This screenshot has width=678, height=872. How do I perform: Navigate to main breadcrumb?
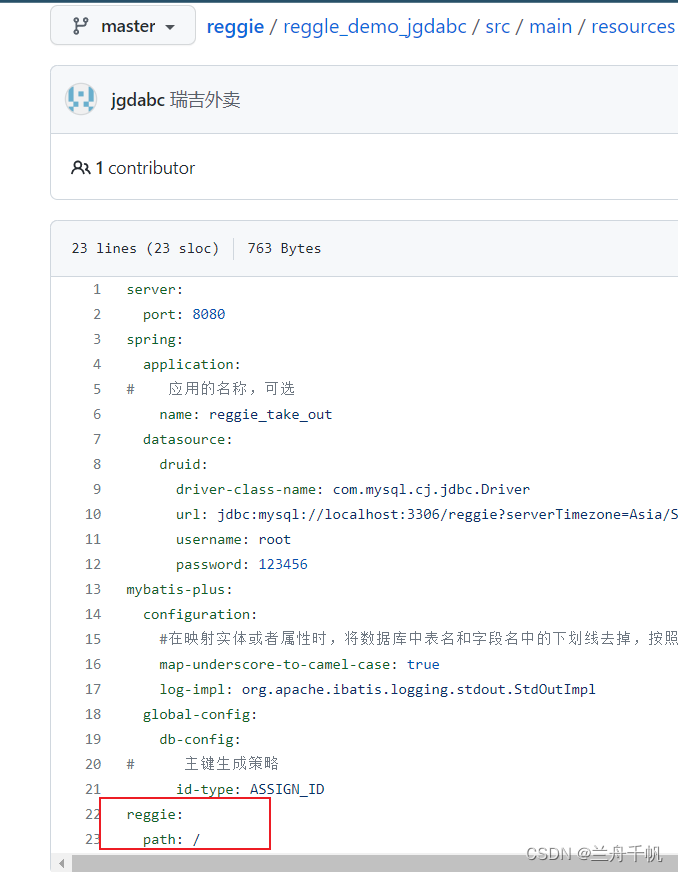(x=550, y=27)
